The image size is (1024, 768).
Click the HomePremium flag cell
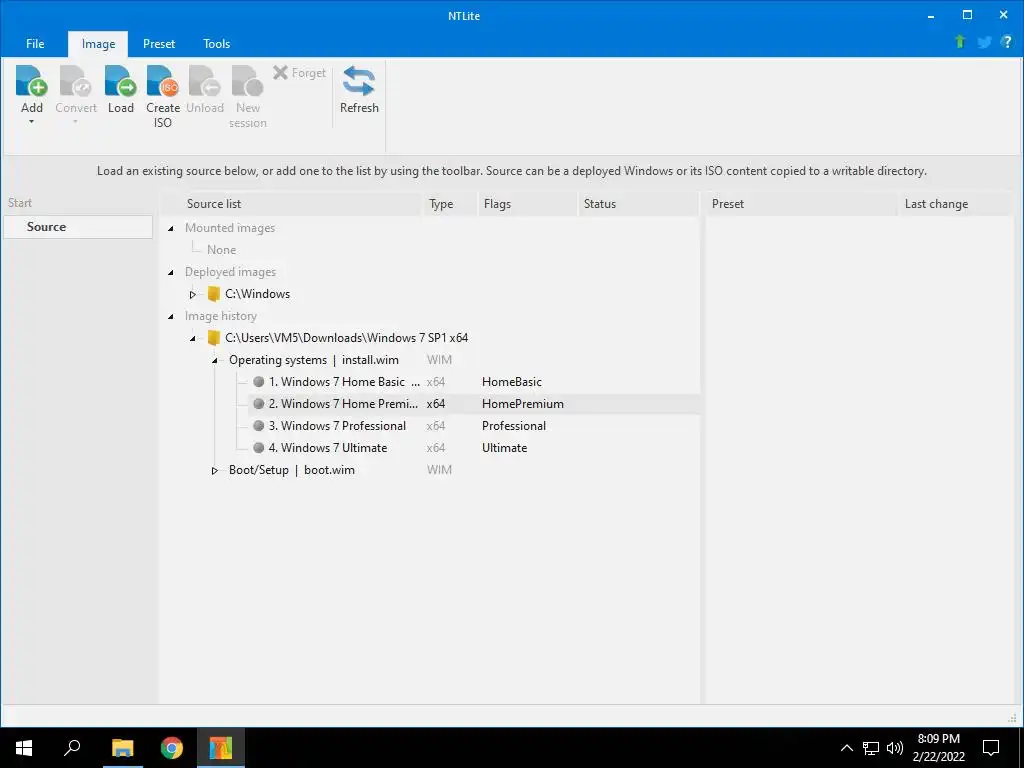pyautogui.click(x=522, y=404)
